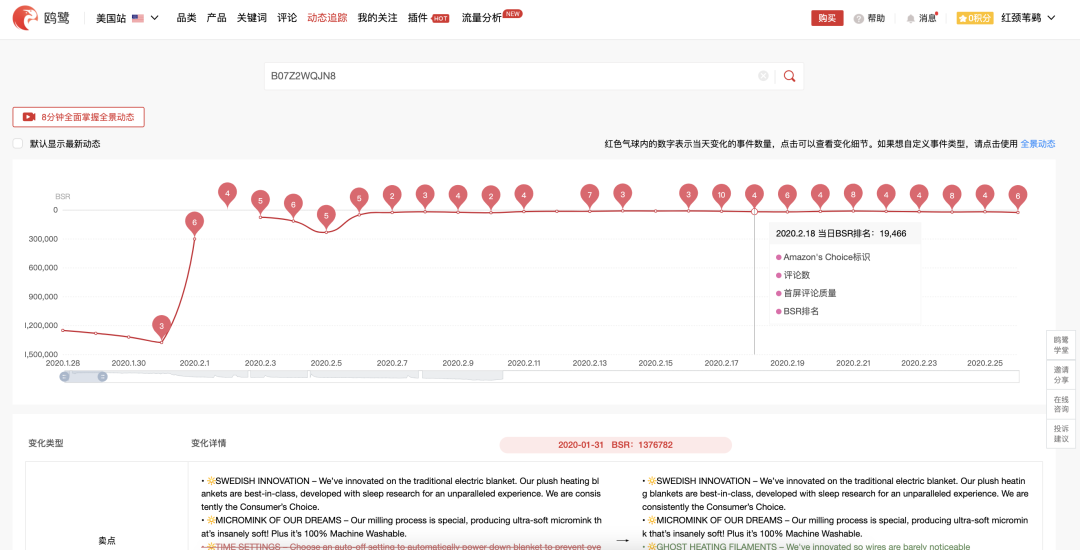The width and height of the screenshot is (1080, 550).
Task: Toggle the 默认显示最新动态 checkbox
Action: coord(17,144)
